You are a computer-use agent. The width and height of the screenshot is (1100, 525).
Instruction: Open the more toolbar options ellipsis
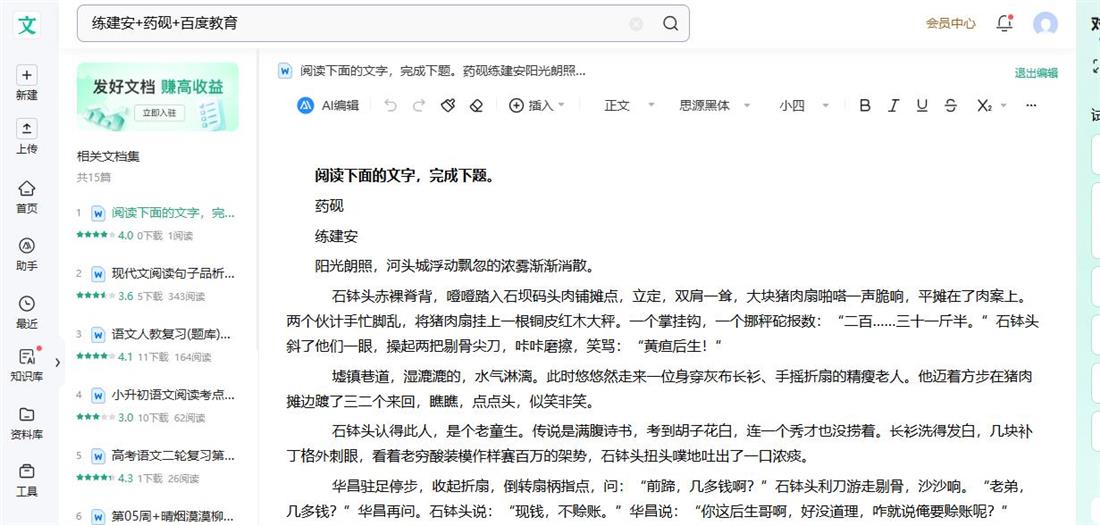click(1031, 105)
